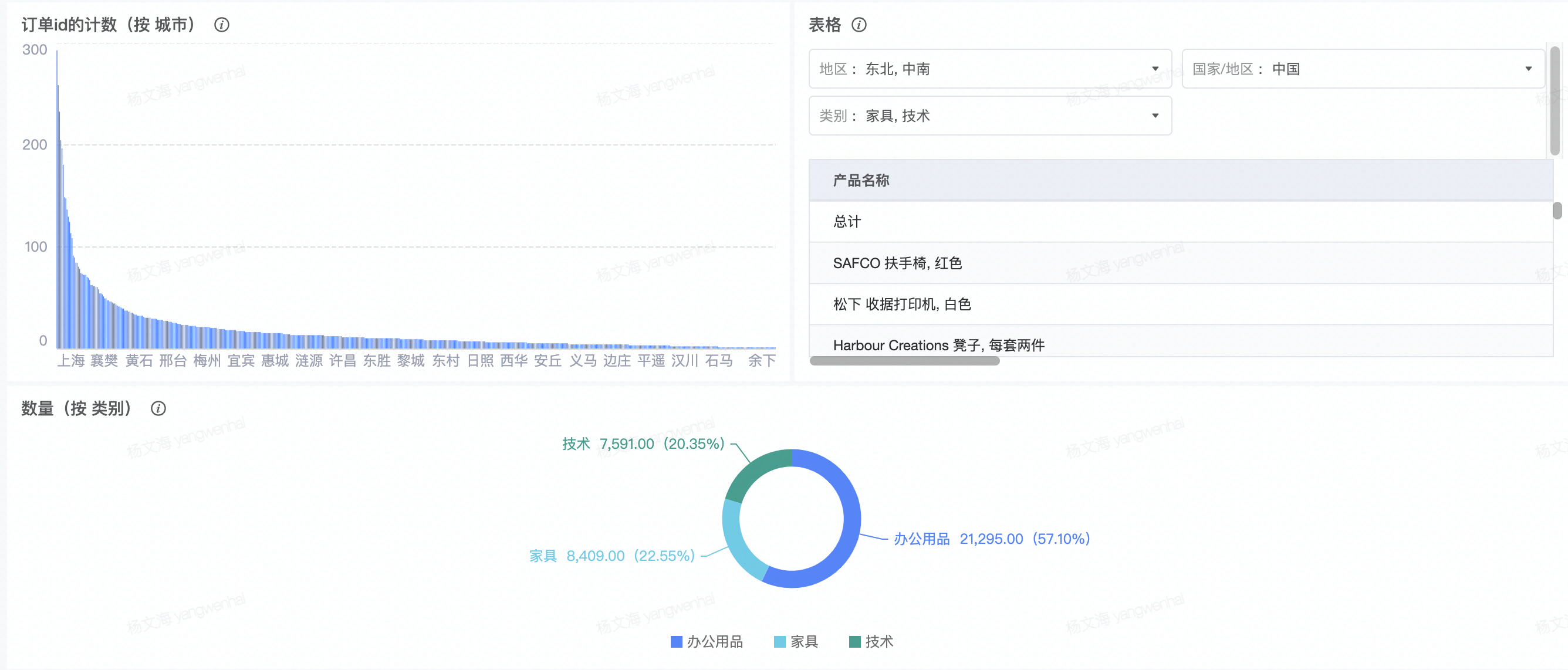Click the 办公用品 21,295.00 data label

(991, 539)
